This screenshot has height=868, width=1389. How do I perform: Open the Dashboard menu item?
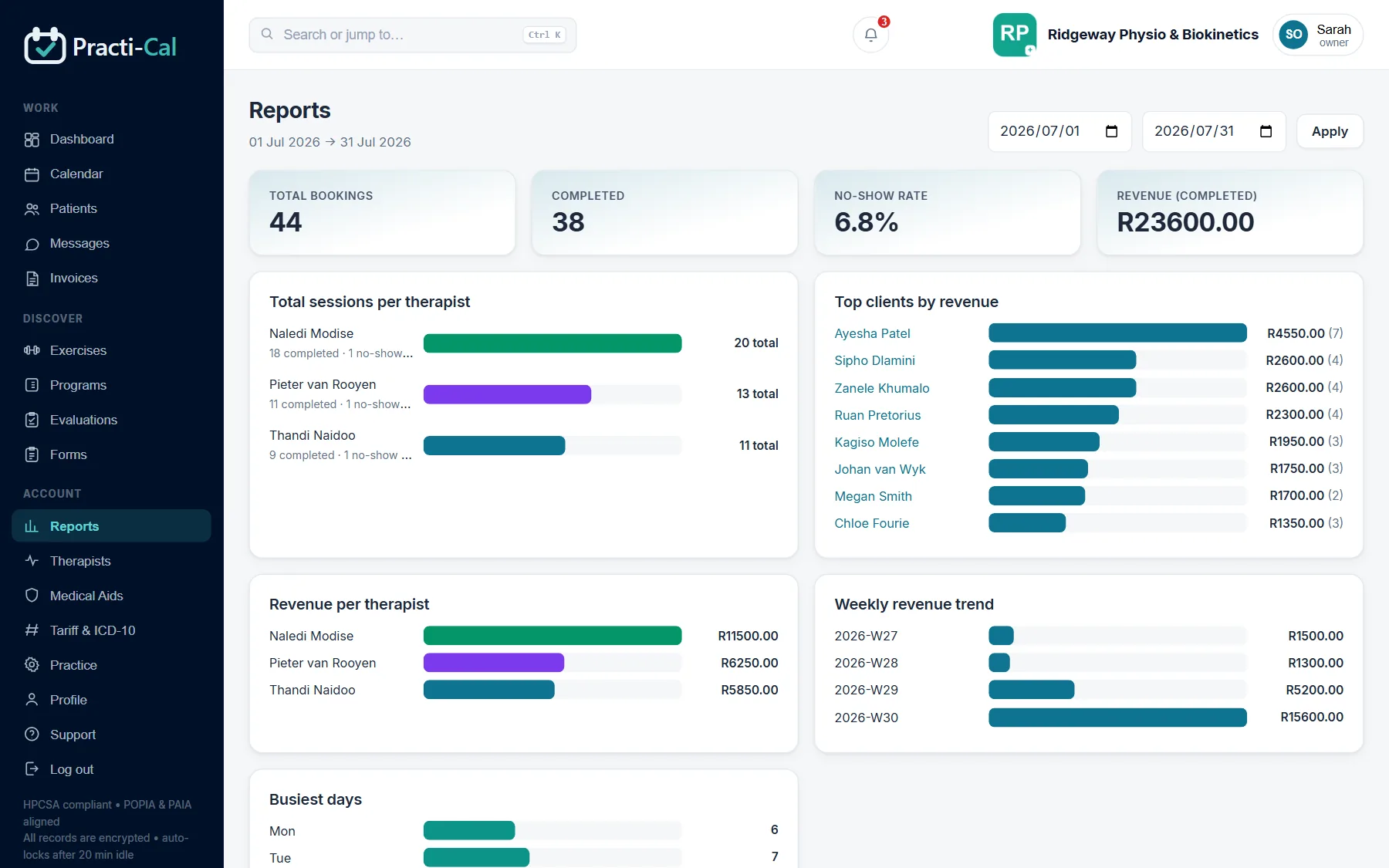111,140
